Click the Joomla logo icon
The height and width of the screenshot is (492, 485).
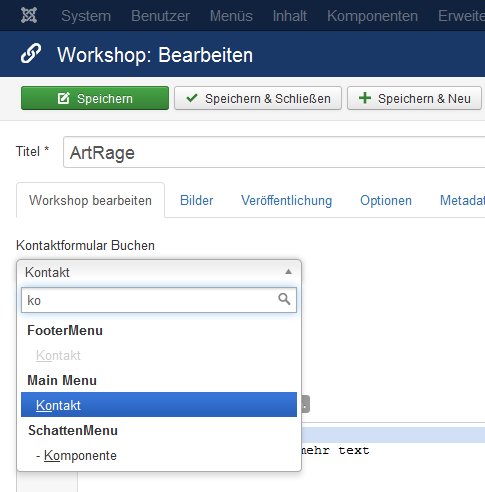[x=29, y=15]
